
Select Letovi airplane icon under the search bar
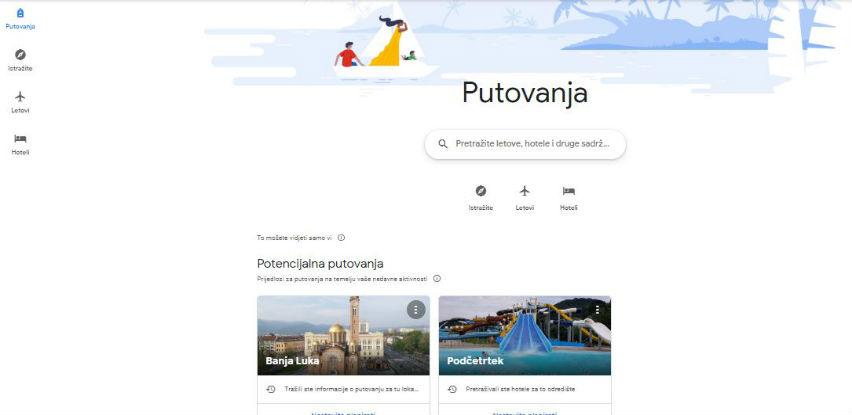click(x=524, y=191)
